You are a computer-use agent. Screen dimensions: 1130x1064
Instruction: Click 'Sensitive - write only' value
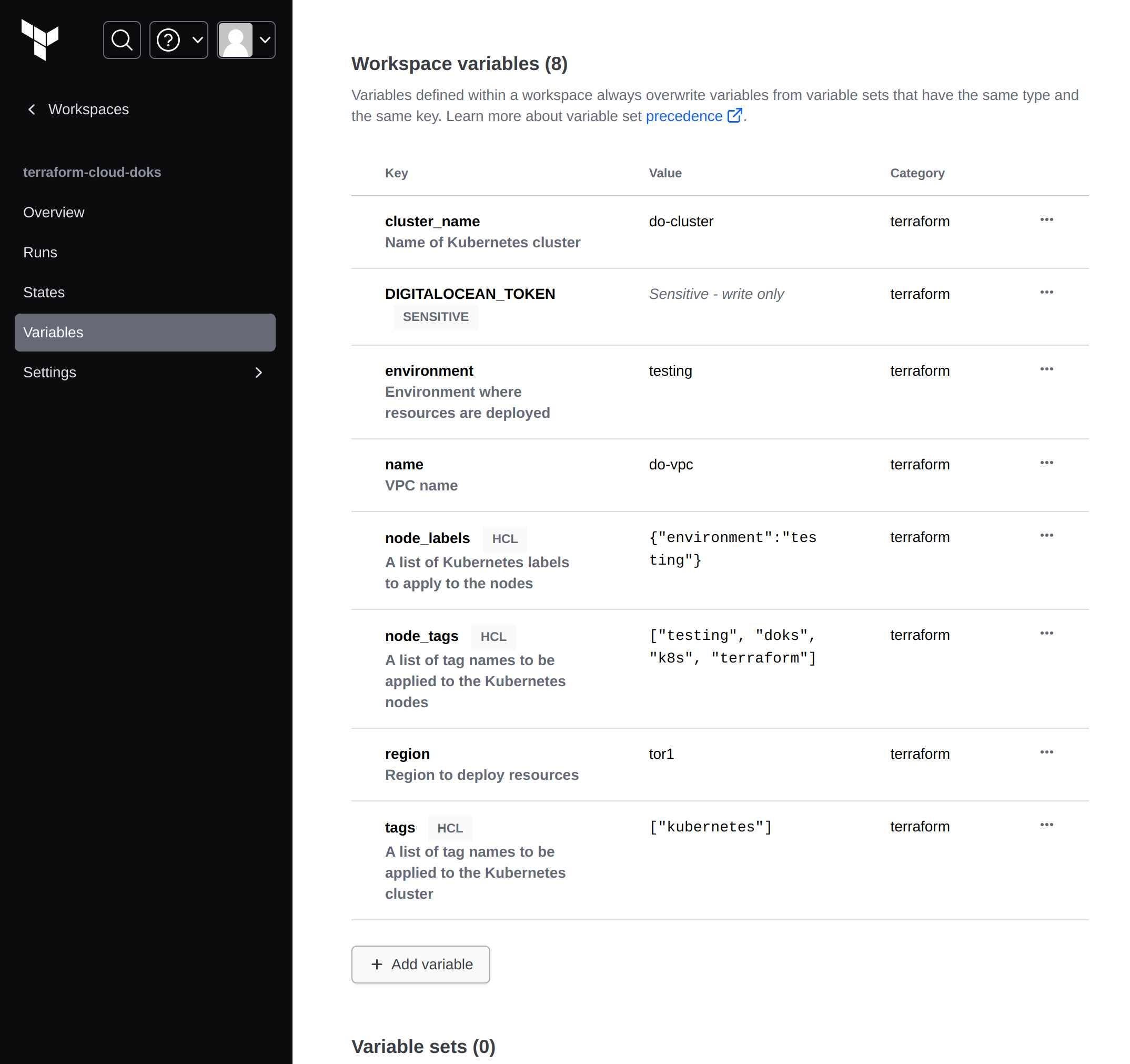click(716, 294)
